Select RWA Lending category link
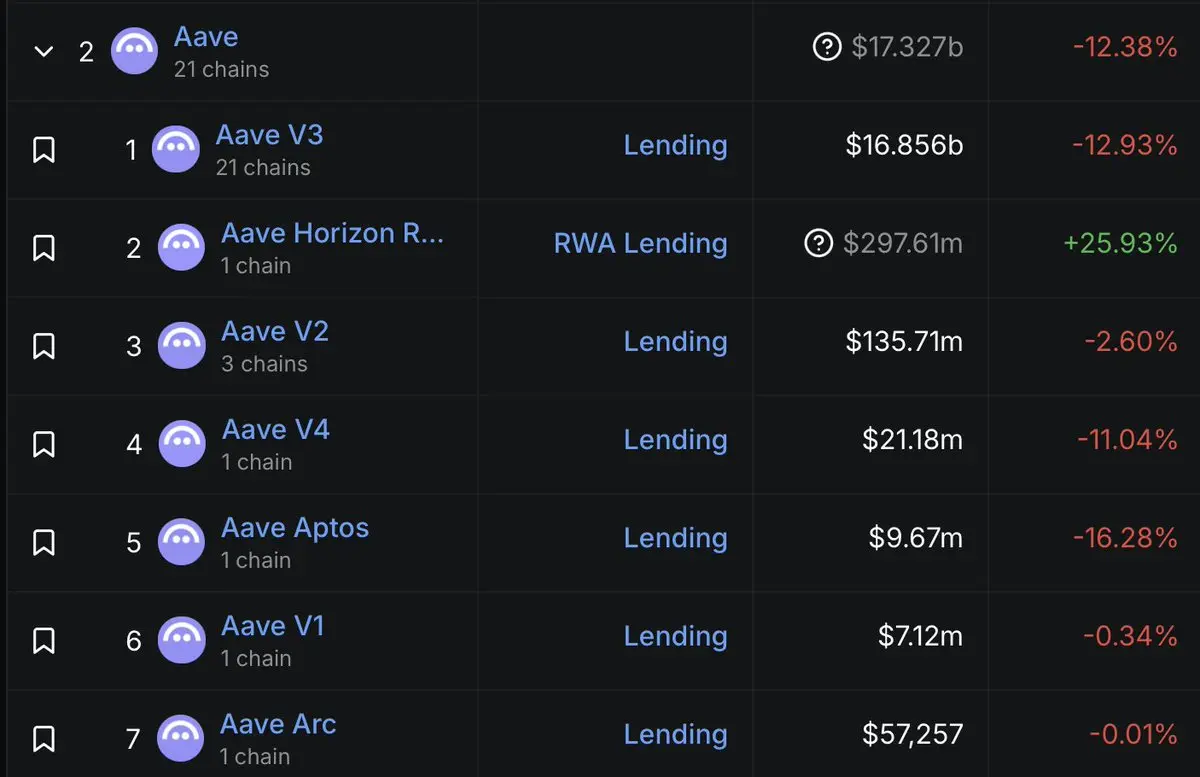 coord(640,244)
